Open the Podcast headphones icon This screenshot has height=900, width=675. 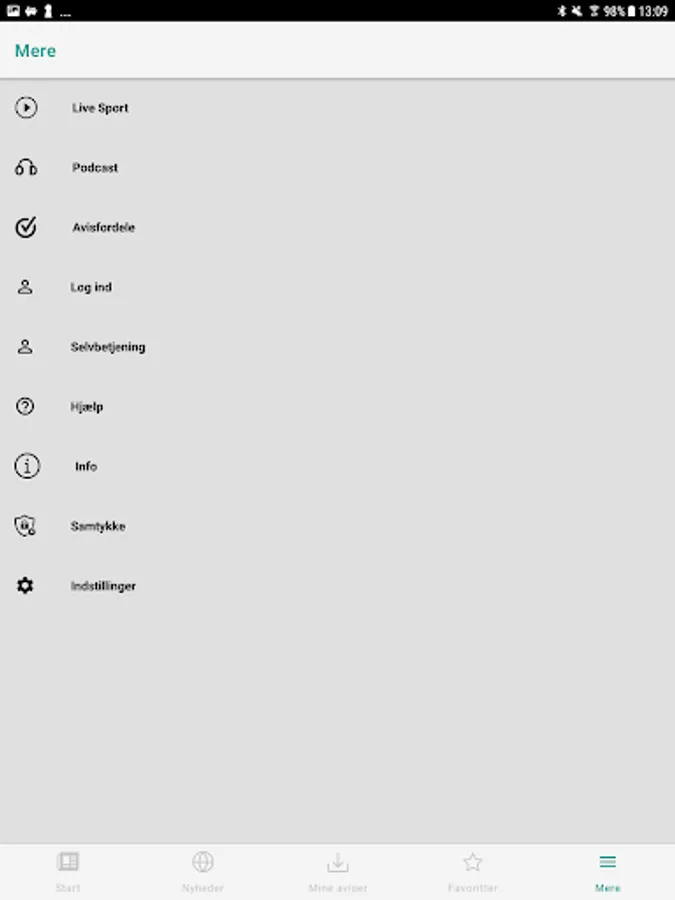[x=26, y=167]
